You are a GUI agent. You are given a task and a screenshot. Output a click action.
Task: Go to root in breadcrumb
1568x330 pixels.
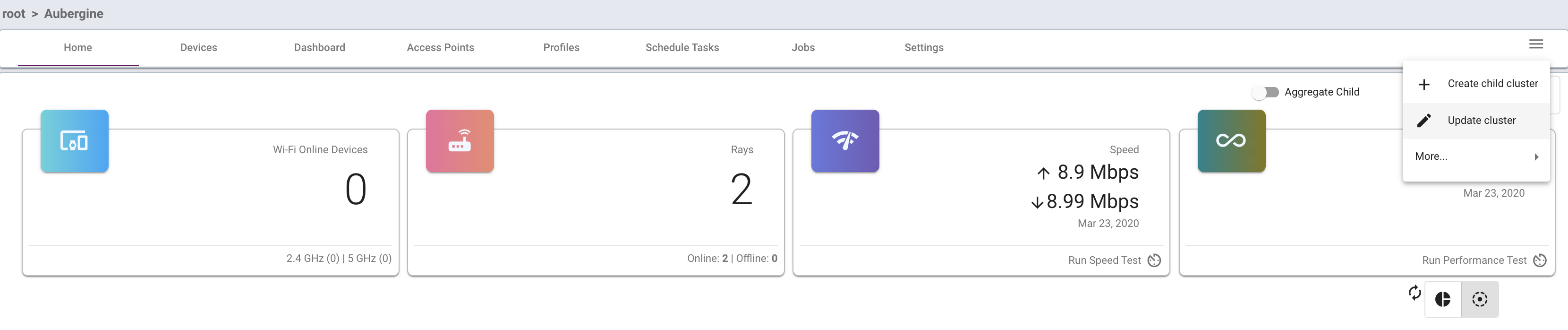point(14,13)
